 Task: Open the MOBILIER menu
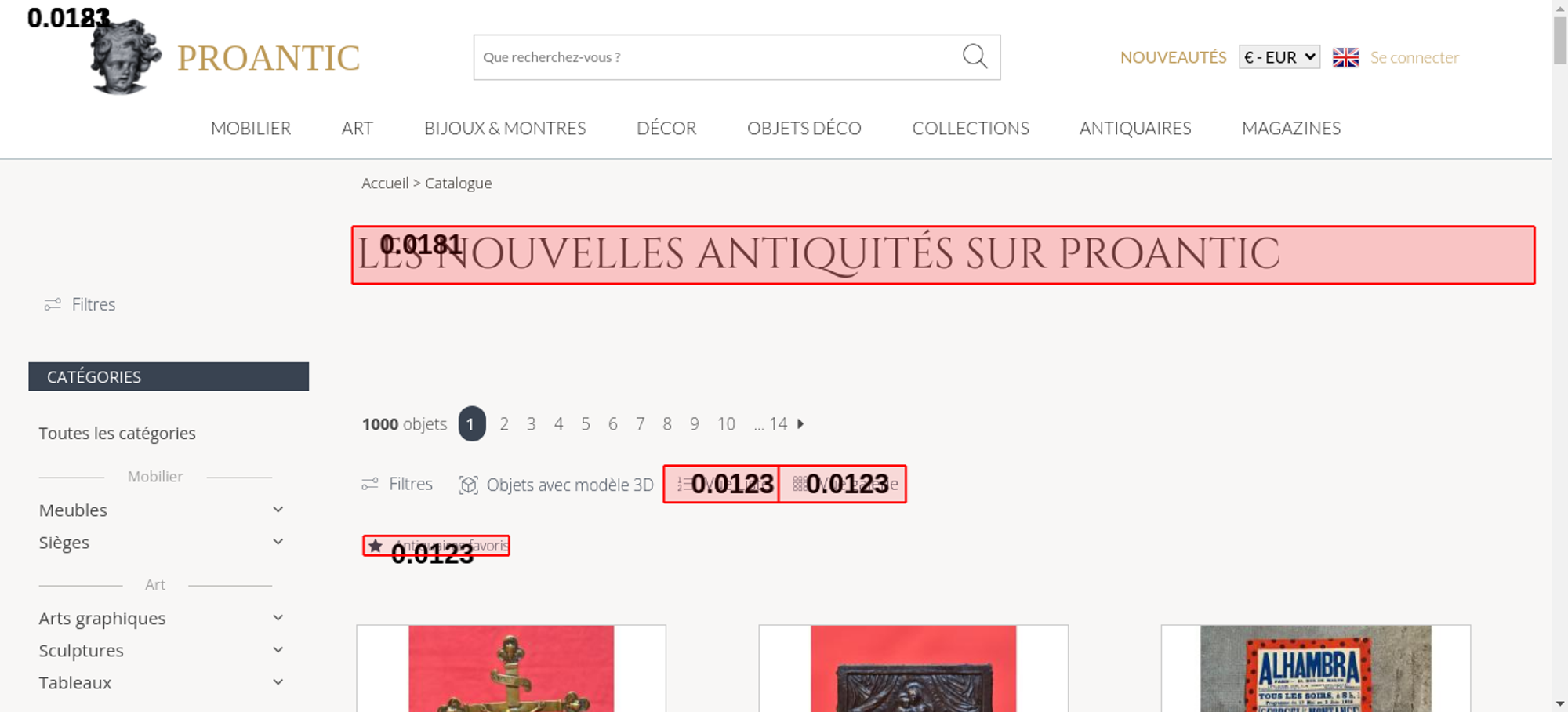pyautogui.click(x=251, y=128)
